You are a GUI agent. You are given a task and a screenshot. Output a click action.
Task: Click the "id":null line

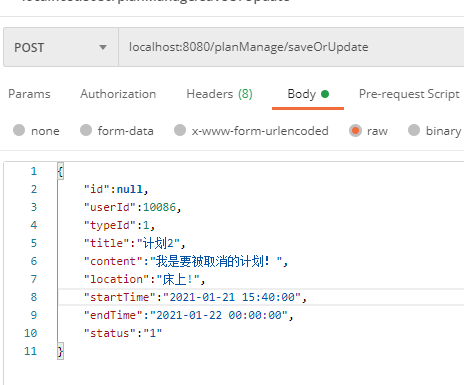[x=116, y=189]
